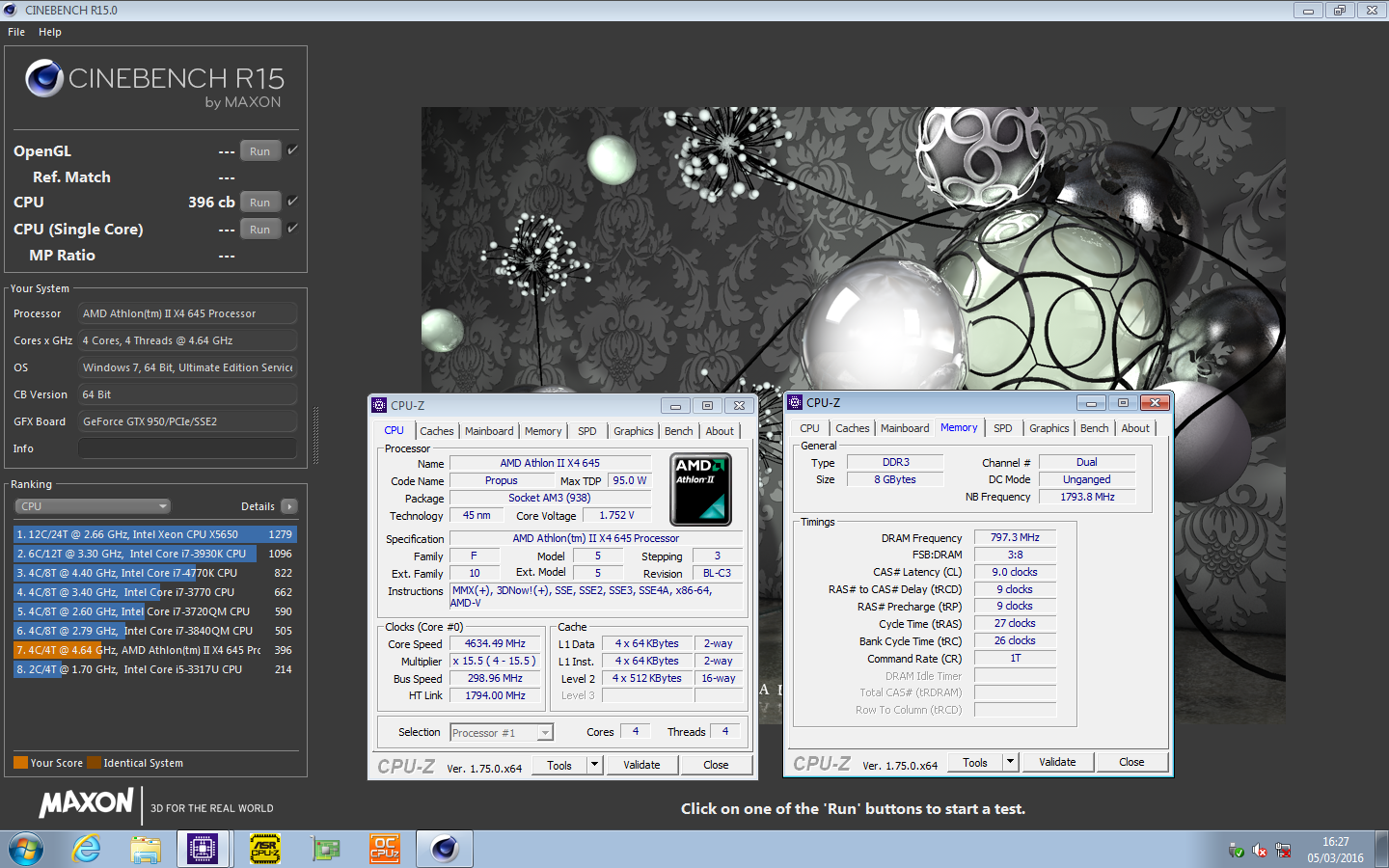
Task: Click the Cinebench logo in the title bar
Action: [11, 10]
